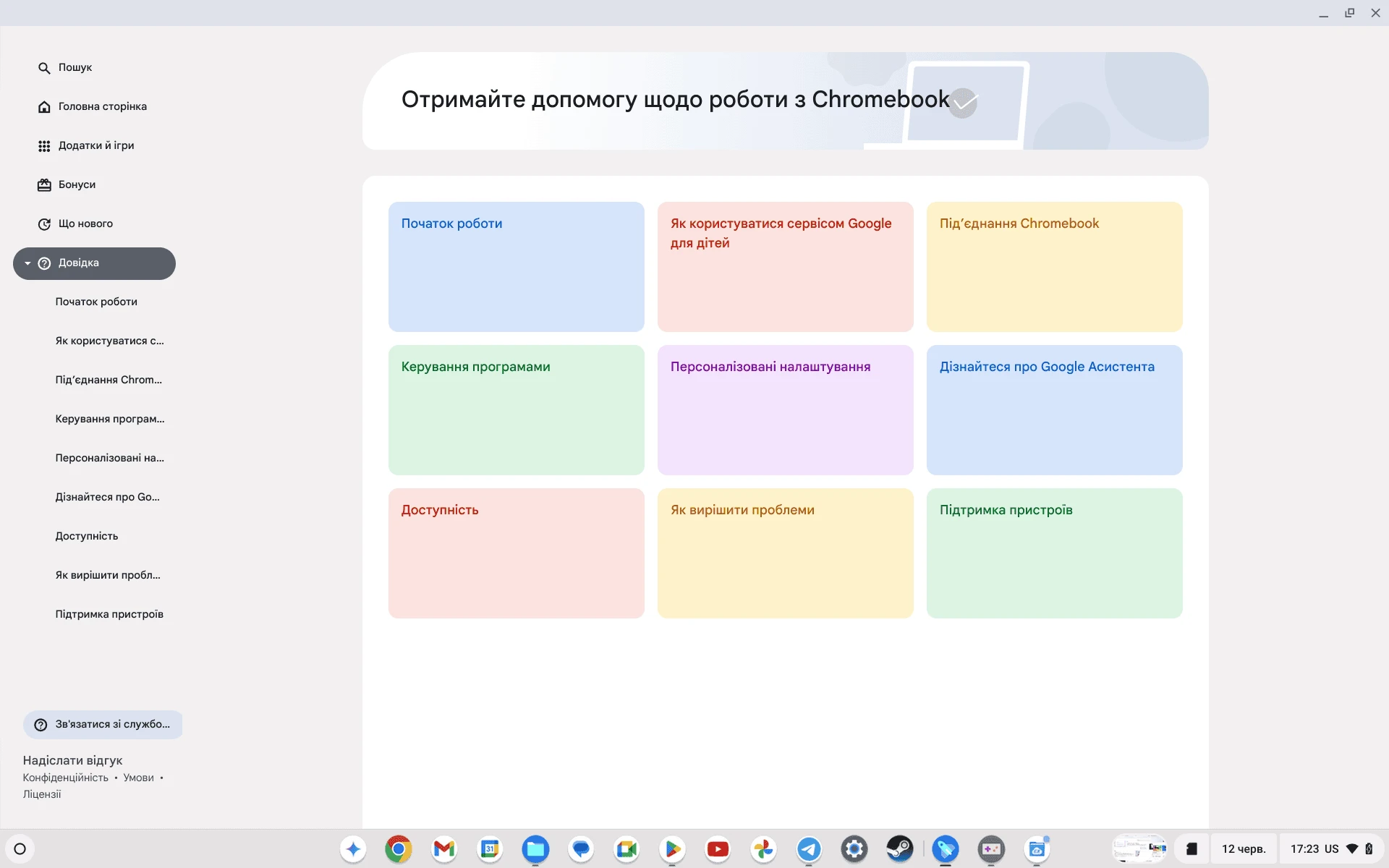Image resolution: width=1389 pixels, height=868 pixels.
Task: Select Під'єднання Chrom... in the sidebar
Action: [109, 380]
